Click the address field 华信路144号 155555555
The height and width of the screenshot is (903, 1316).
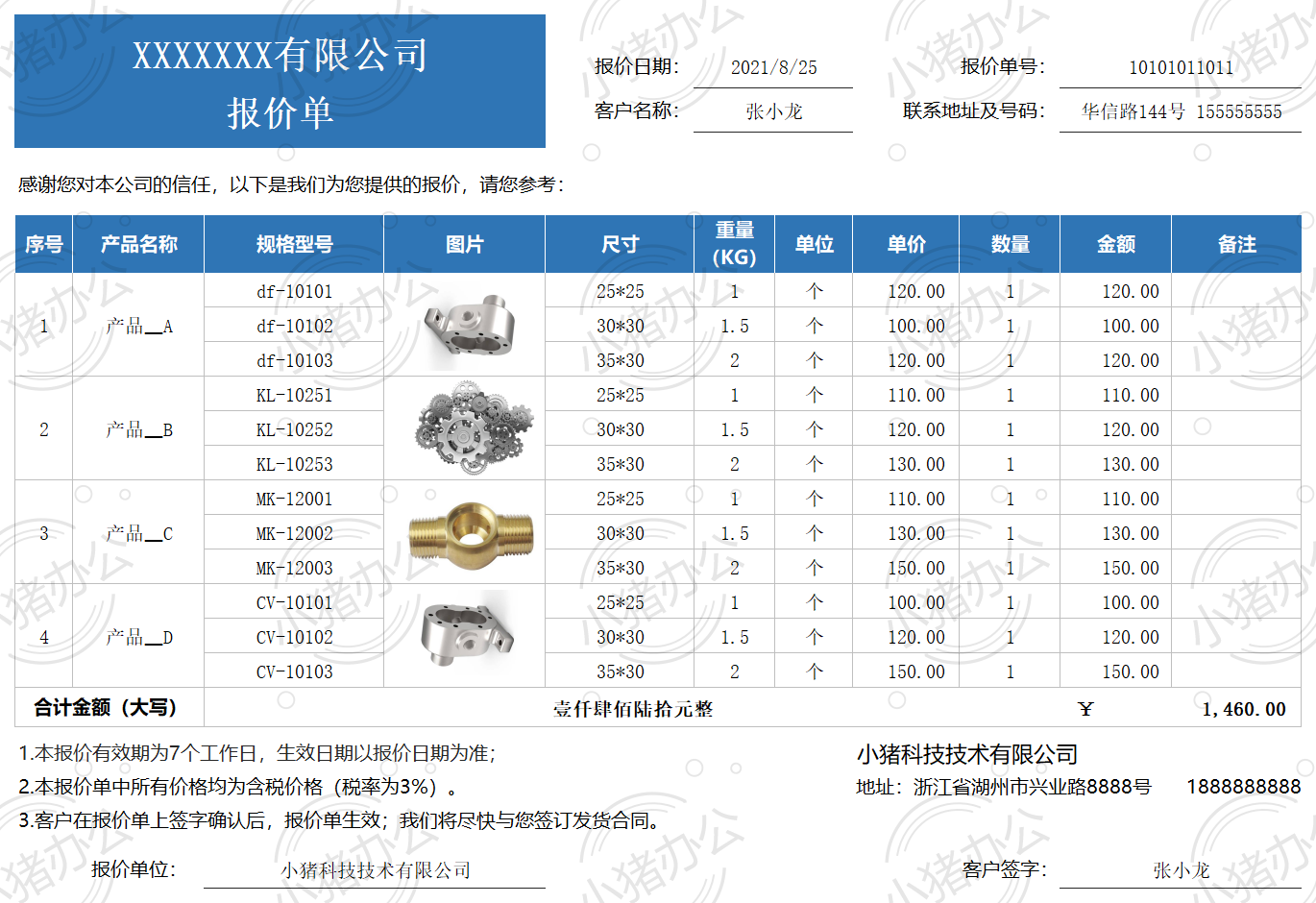(x=1181, y=111)
